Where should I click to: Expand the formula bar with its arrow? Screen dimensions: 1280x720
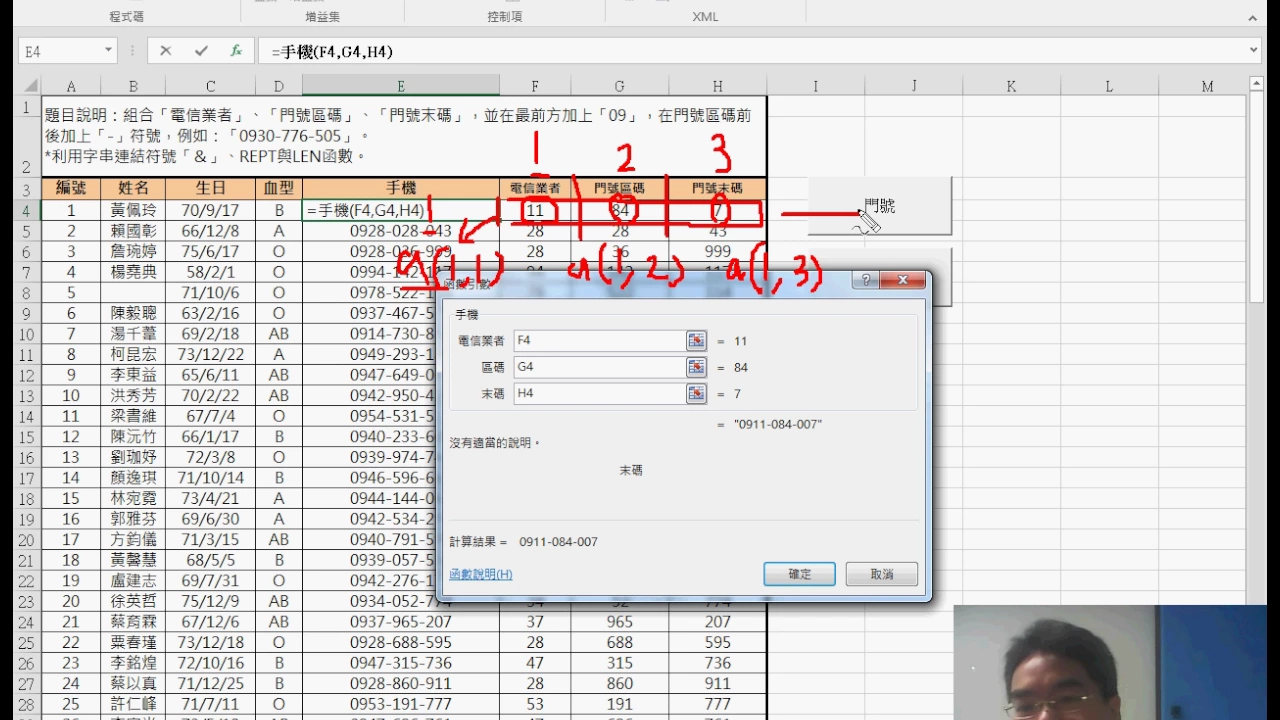(x=1254, y=51)
